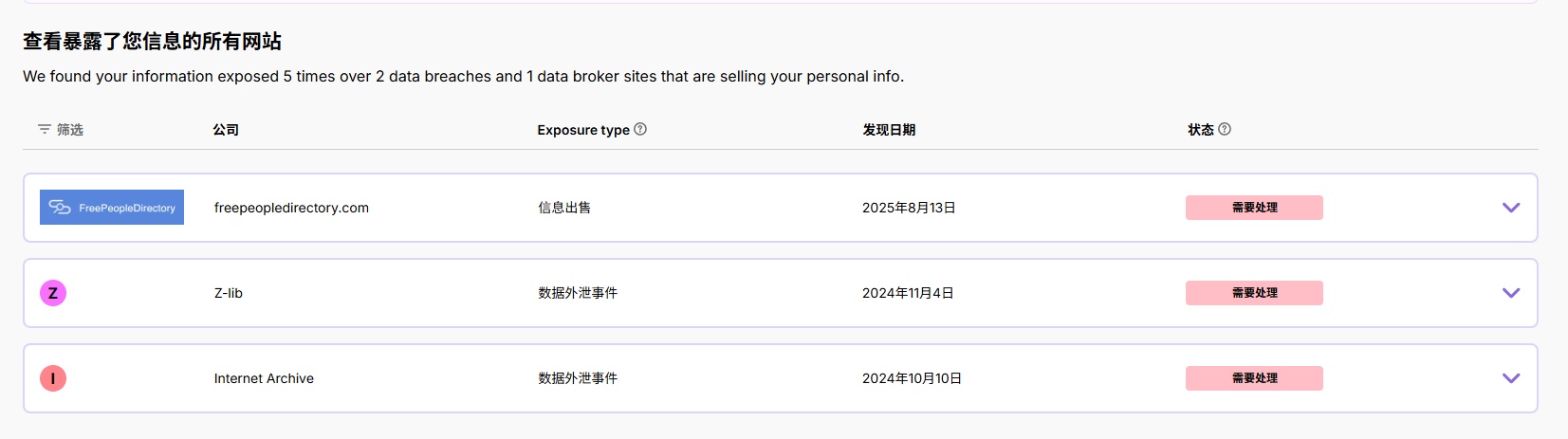Screen dimensions: 1568x439
Task: Click the 状态 help question icon
Action: [x=1225, y=129]
